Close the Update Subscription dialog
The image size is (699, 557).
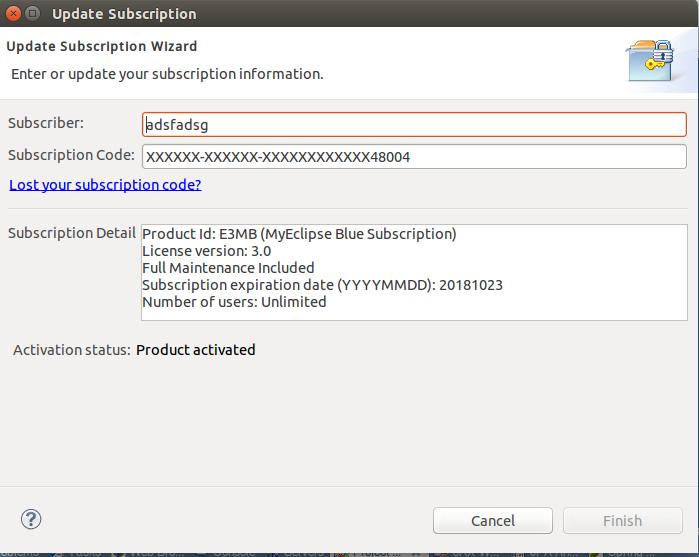click(13, 13)
